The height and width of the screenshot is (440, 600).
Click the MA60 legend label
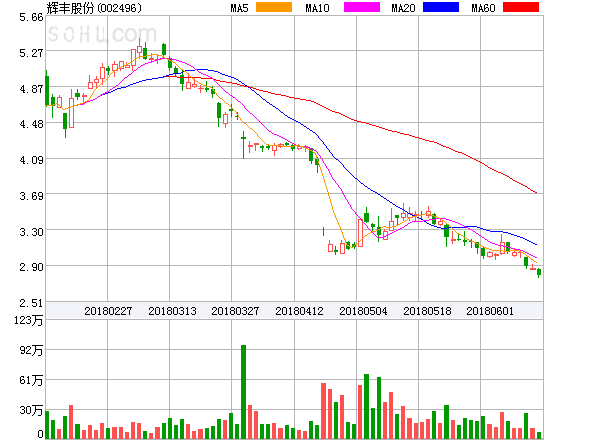click(483, 8)
